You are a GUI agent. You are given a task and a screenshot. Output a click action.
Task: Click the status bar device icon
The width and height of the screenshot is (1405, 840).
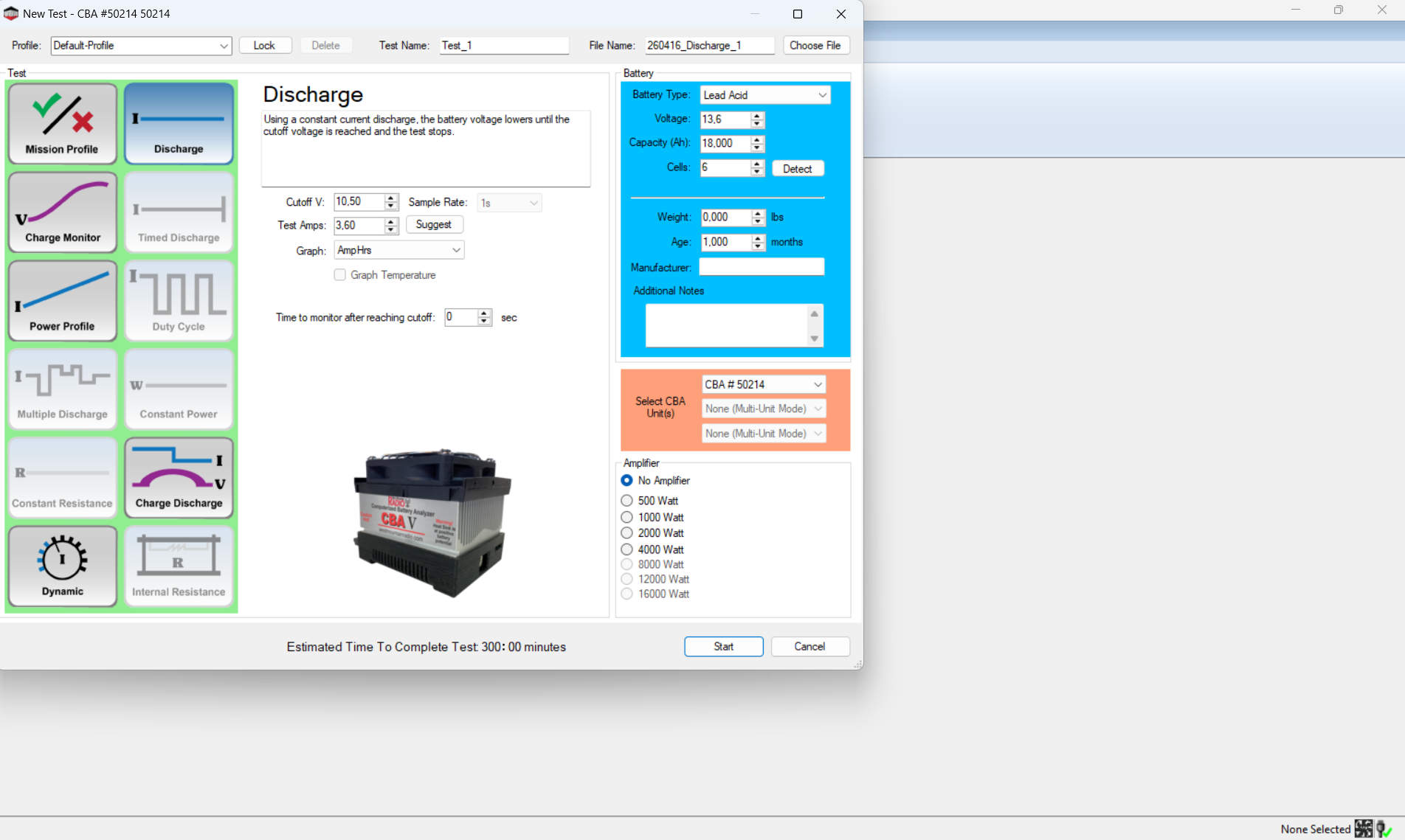[x=1364, y=829]
